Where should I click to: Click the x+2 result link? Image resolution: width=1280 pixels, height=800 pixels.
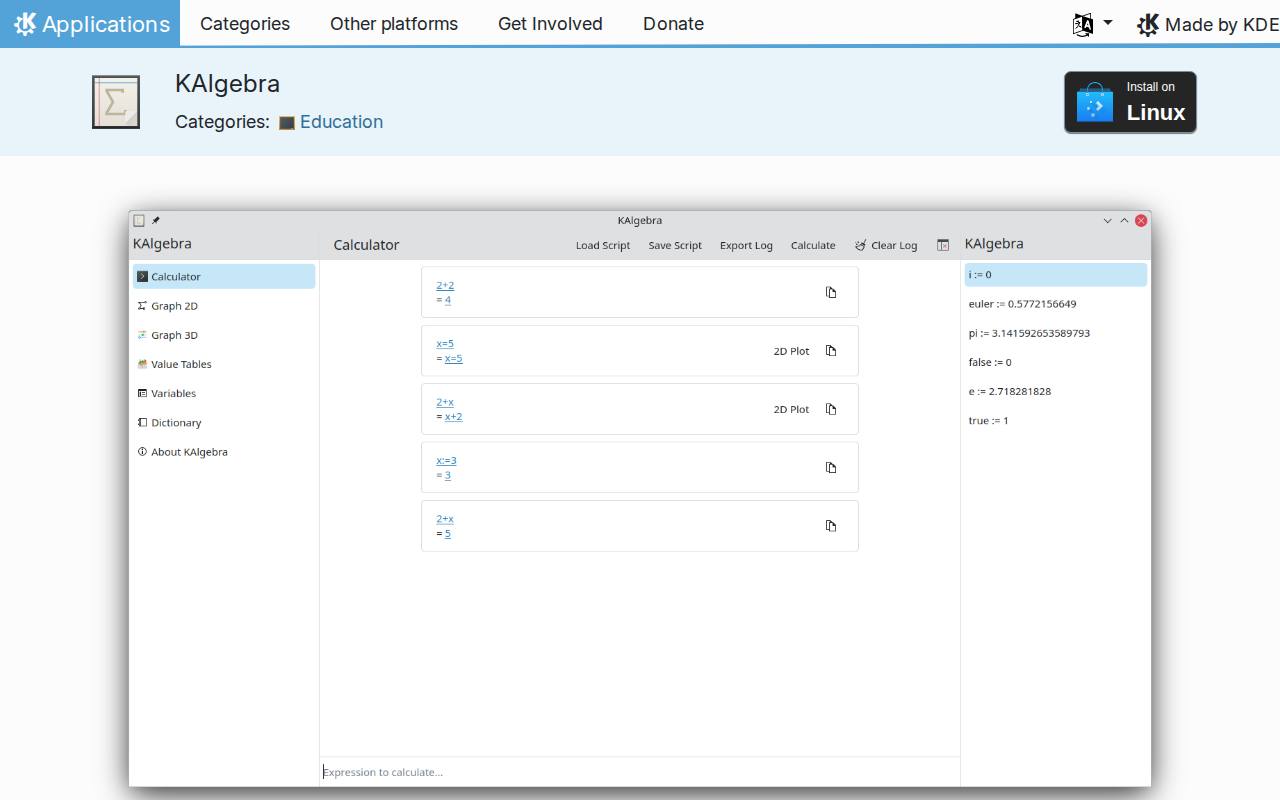click(454, 417)
